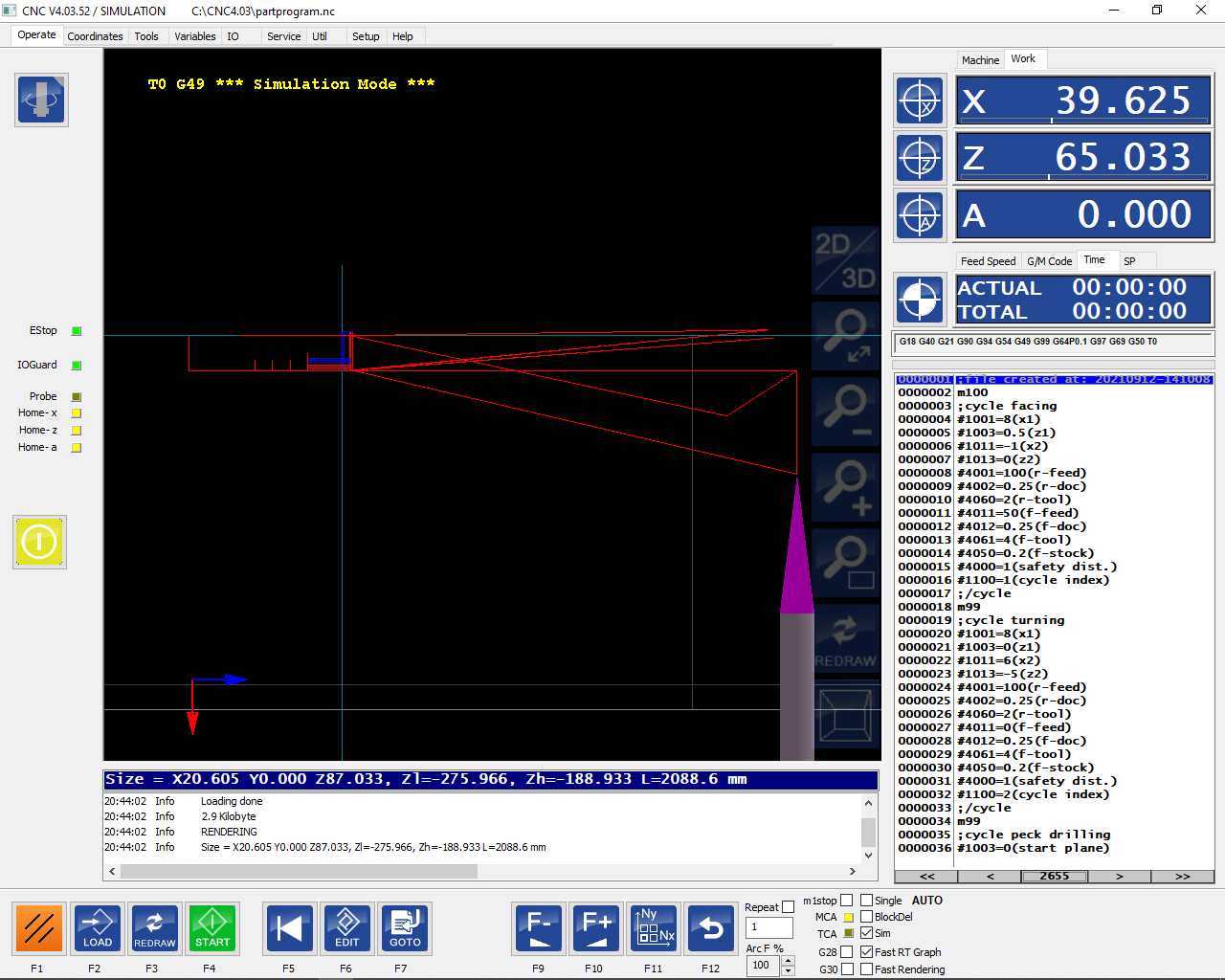The height and width of the screenshot is (980, 1225).
Task: Toggle the m1stop checkbox
Action: point(846,901)
